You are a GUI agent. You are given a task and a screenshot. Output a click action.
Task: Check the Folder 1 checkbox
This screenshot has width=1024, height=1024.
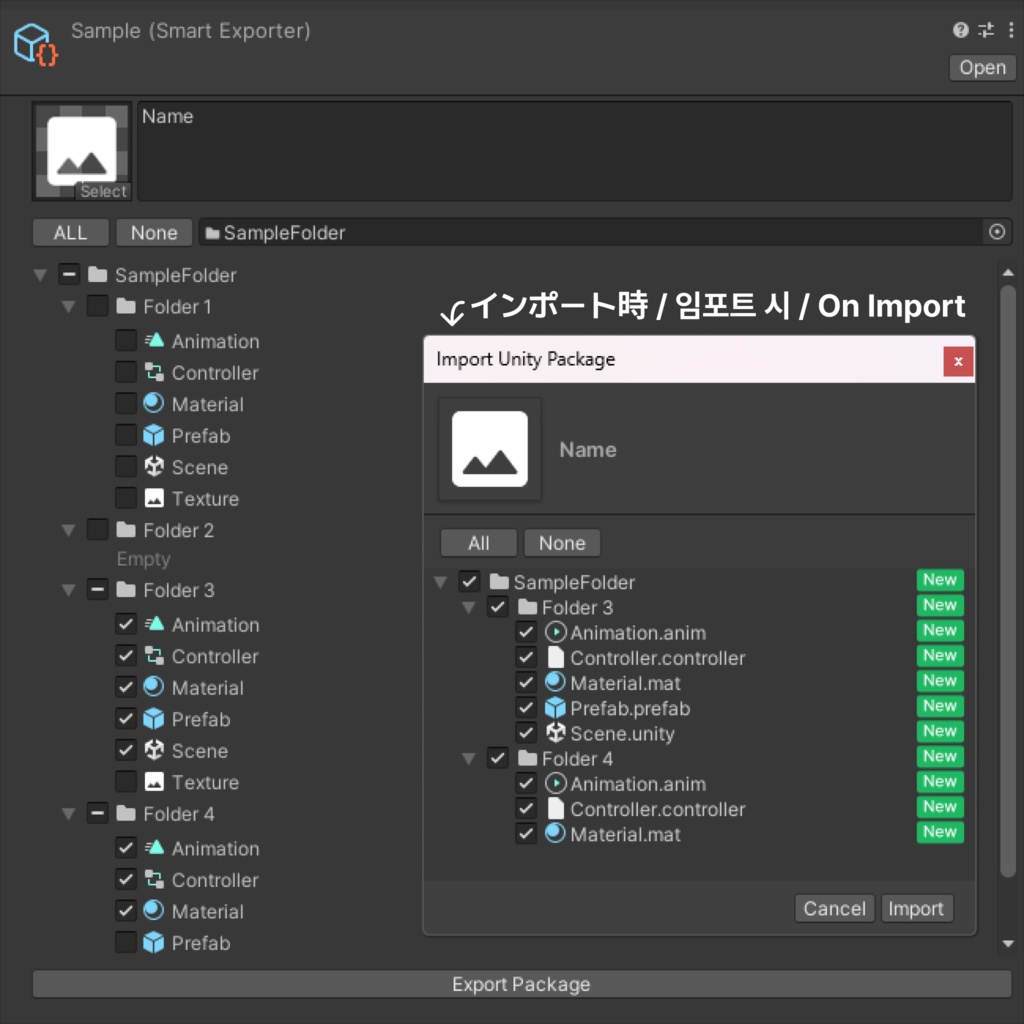tap(97, 306)
